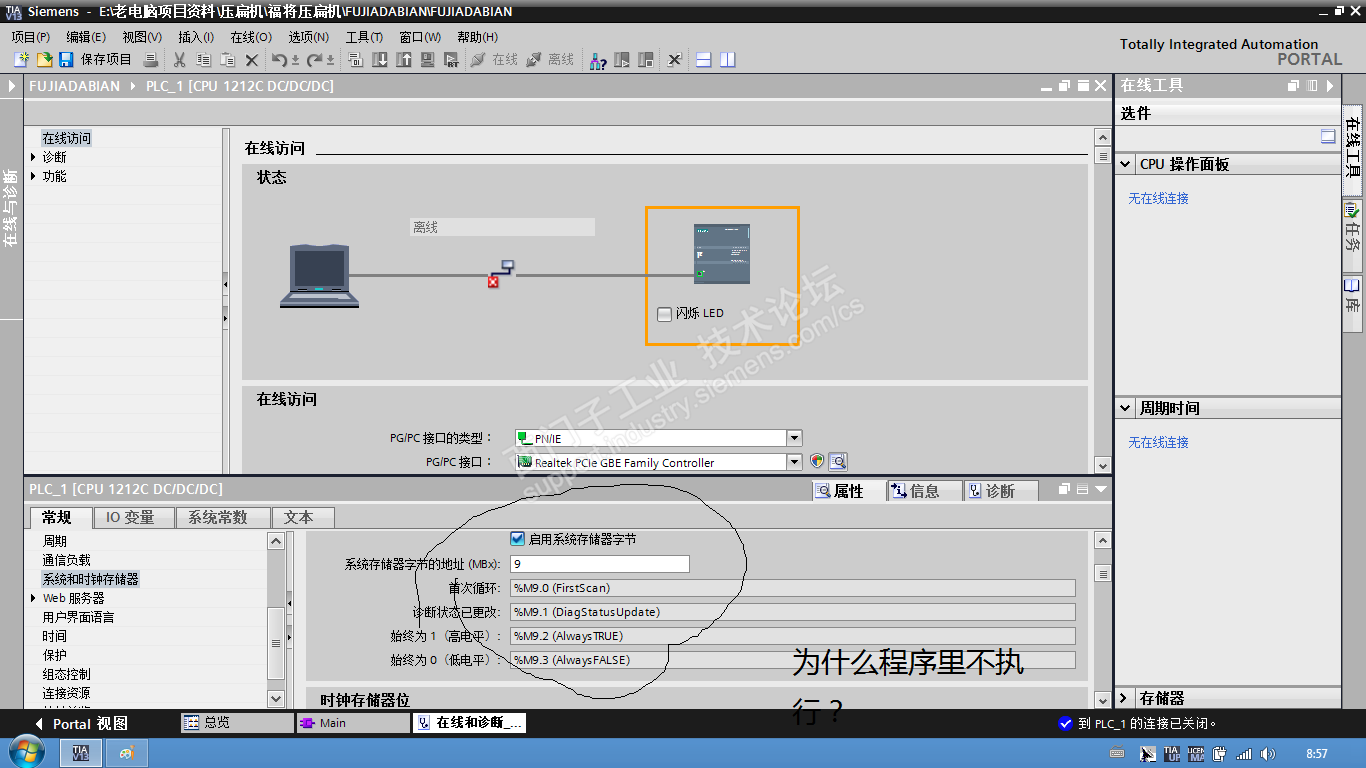Viewport: 1366px width, 768px height.
Task: Select 通信负载 in properties list
Action: tap(66, 560)
